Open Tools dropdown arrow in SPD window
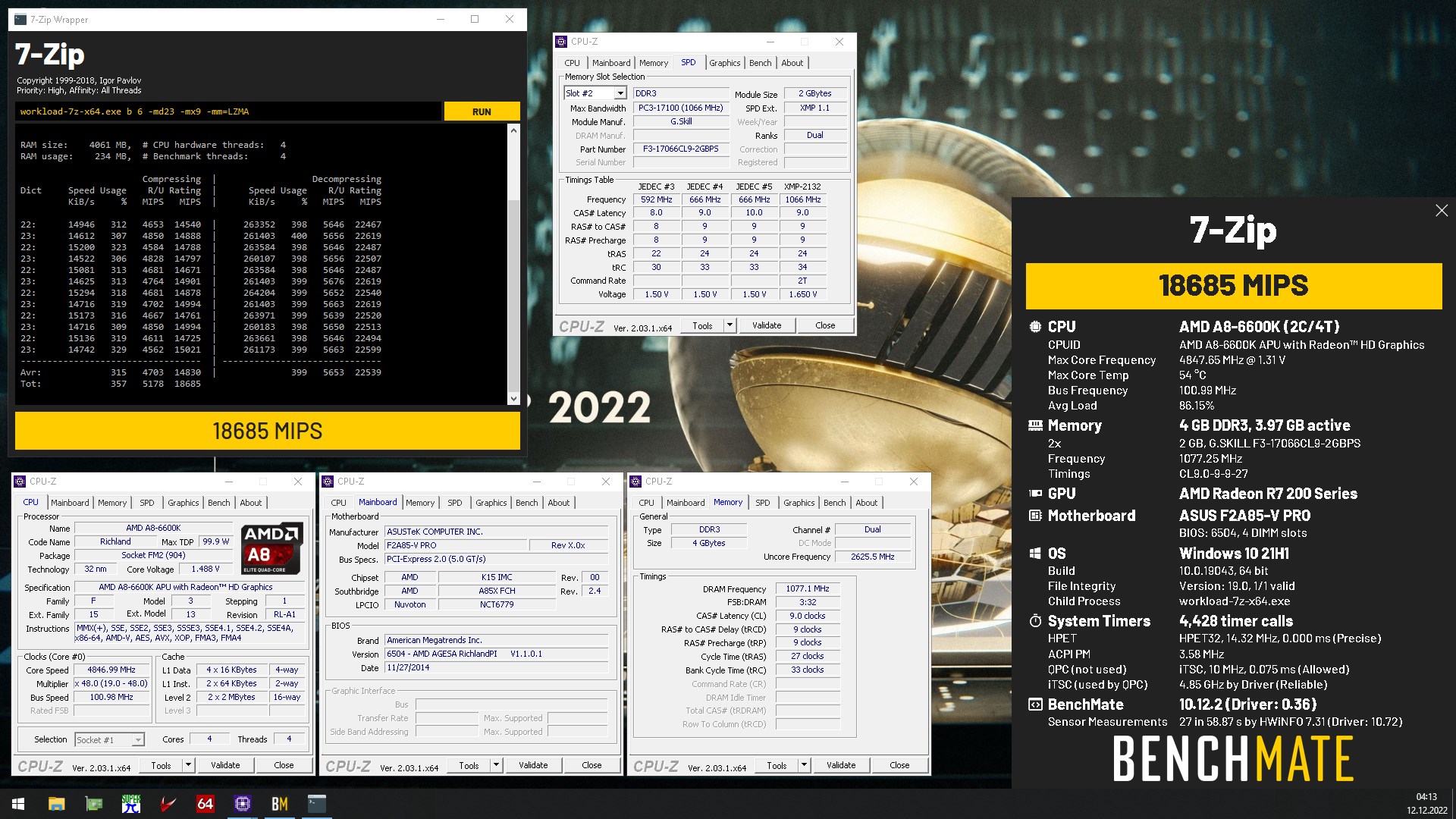Viewport: 1456px width, 819px height. (x=730, y=325)
